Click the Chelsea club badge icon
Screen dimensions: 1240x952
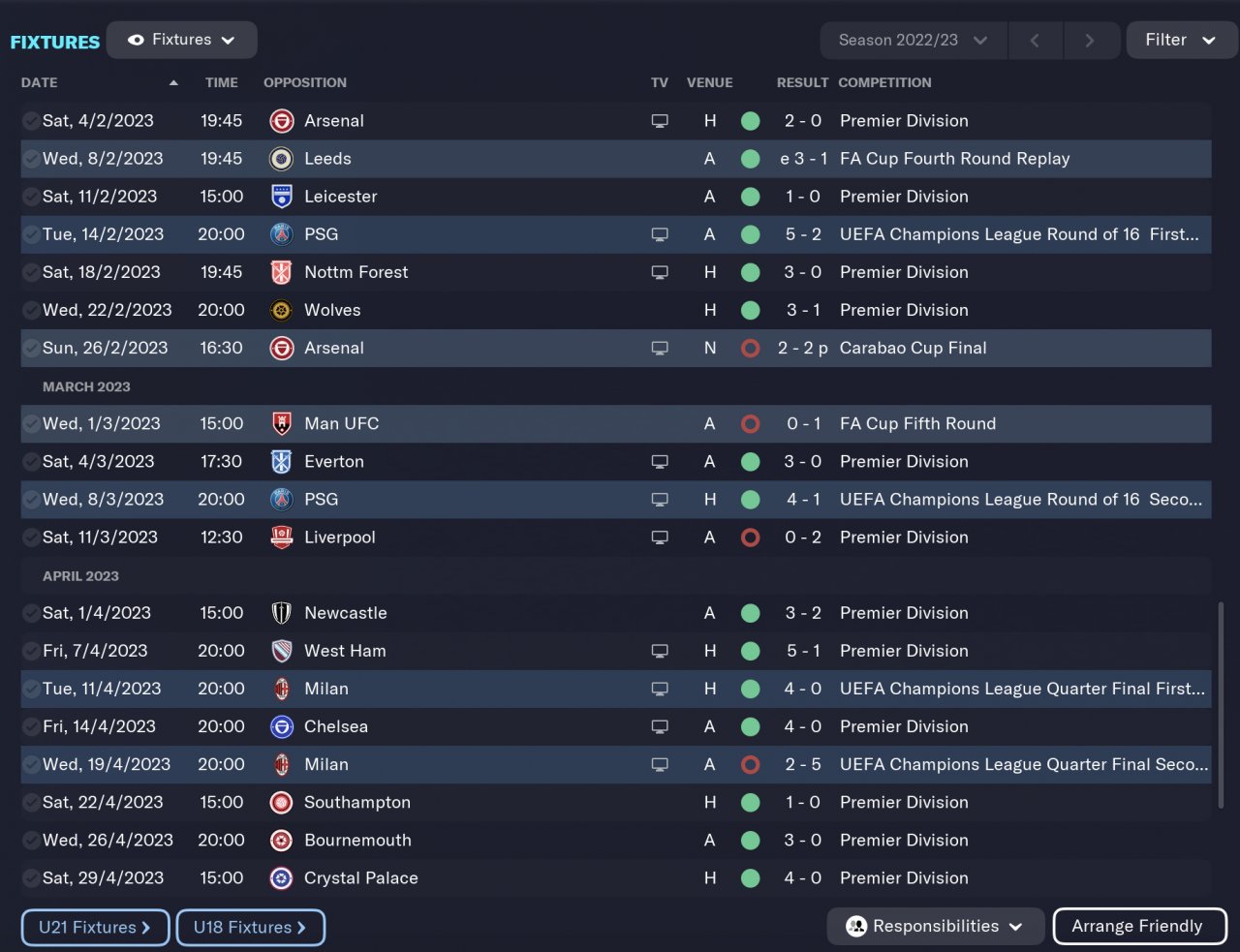click(281, 726)
